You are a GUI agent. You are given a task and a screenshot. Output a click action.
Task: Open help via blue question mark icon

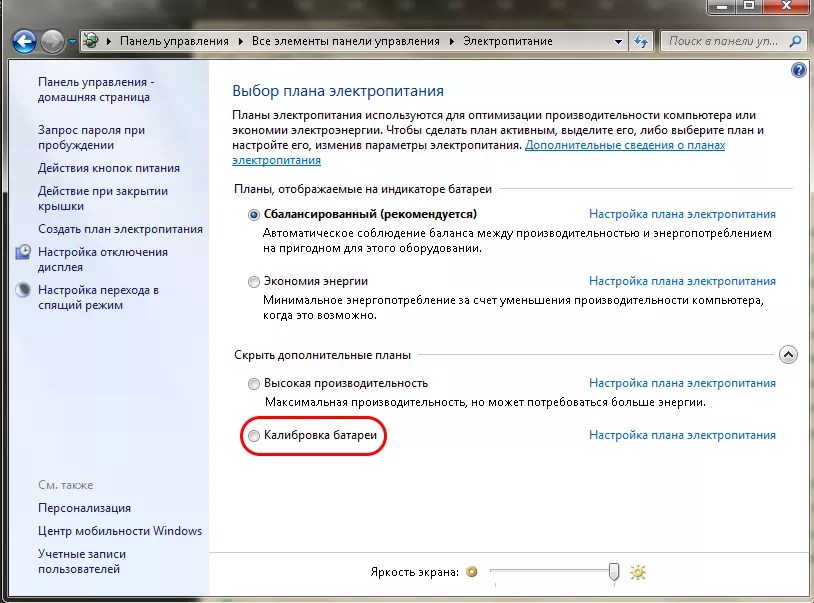click(798, 71)
